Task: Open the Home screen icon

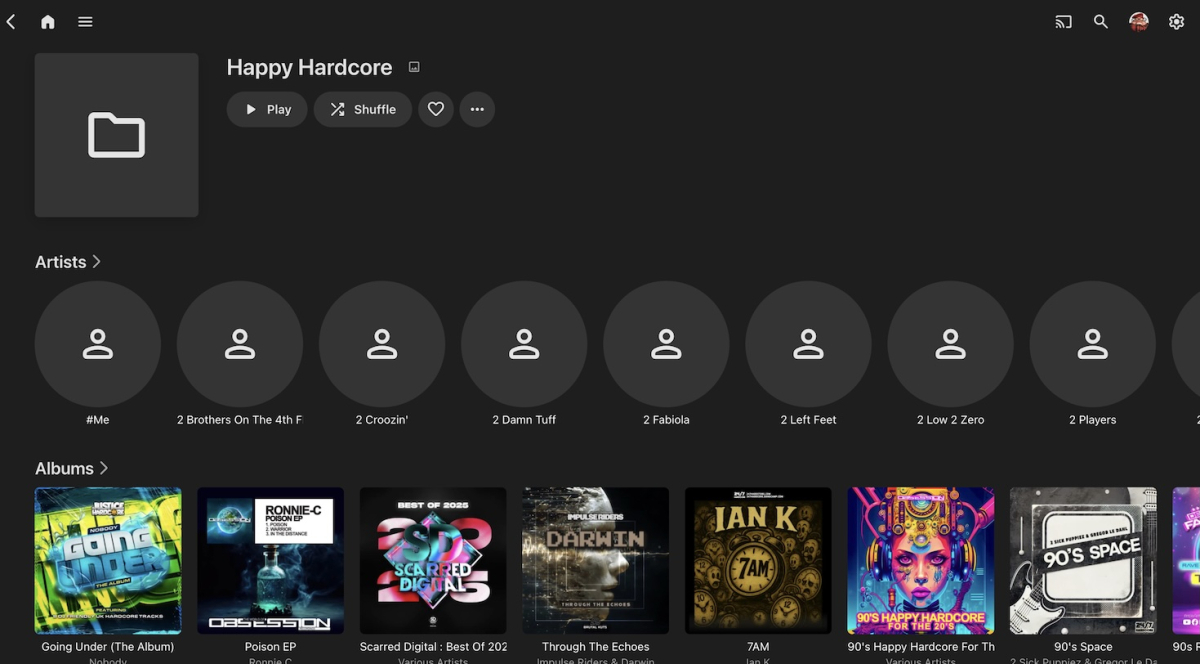Action: [47, 22]
